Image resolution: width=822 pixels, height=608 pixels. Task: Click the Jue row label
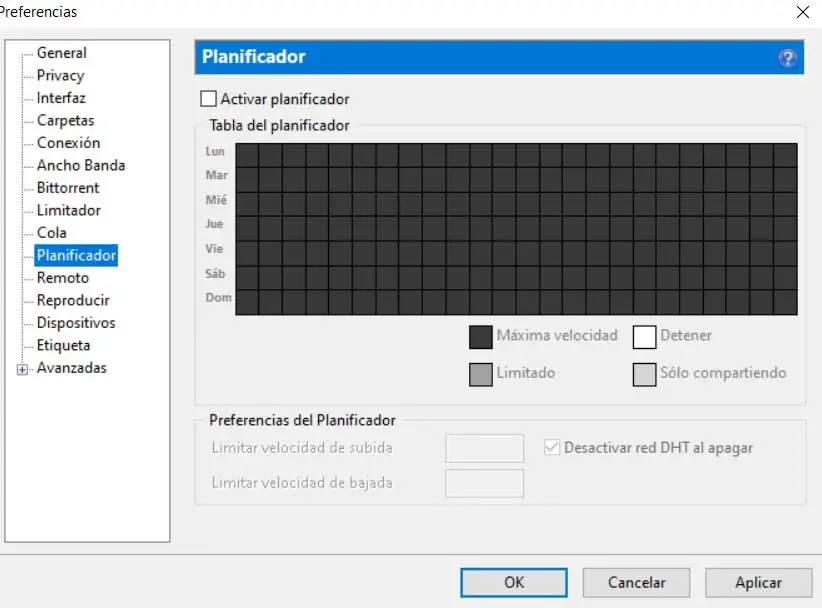click(x=214, y=224)
